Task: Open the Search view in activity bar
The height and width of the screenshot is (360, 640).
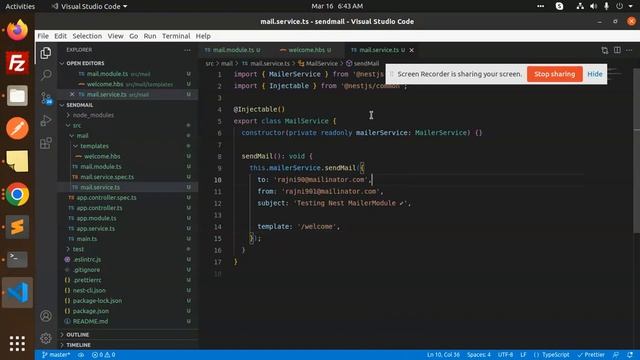Action: click(46, 75)
